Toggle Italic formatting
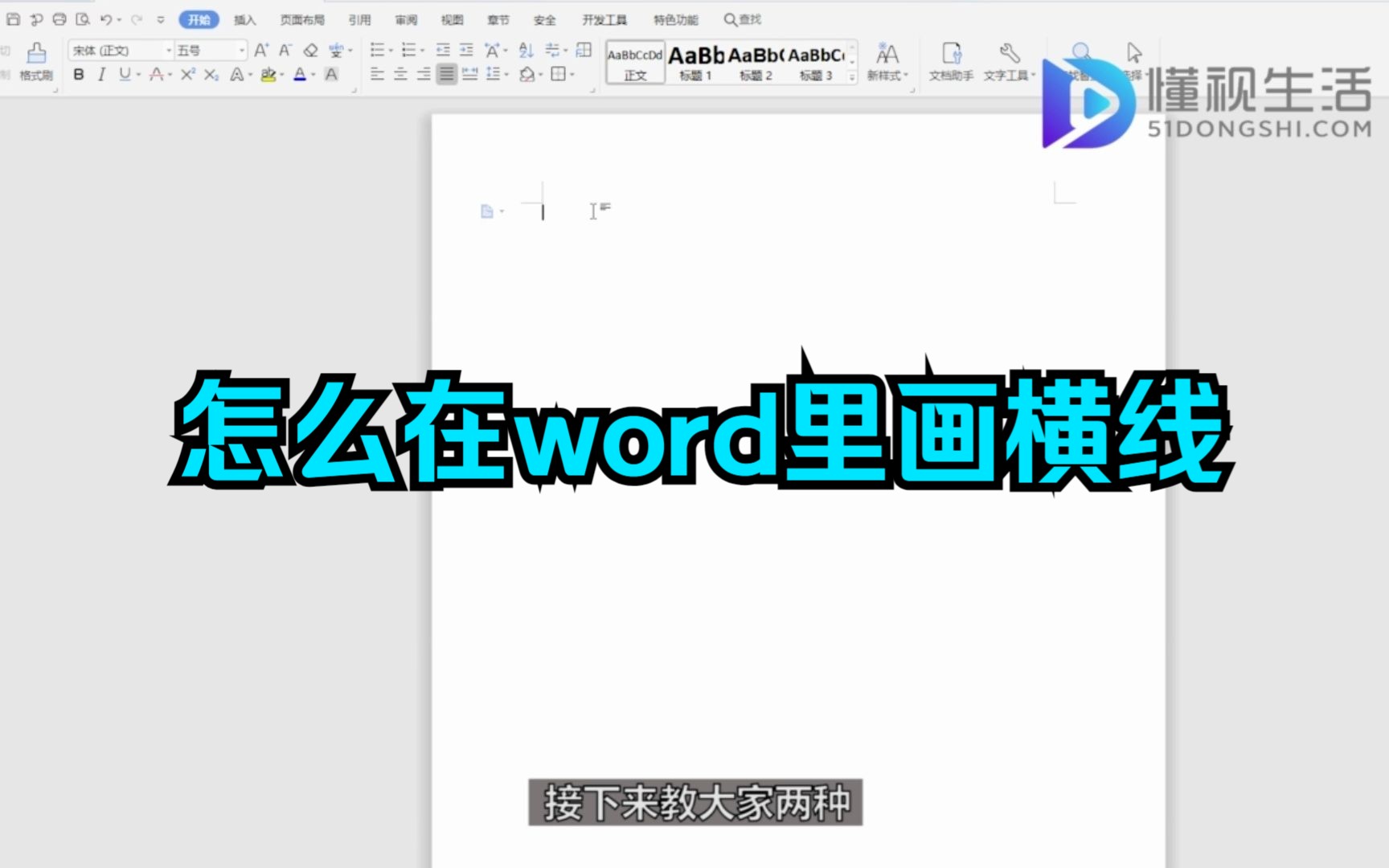 click(x=101, y=75)
